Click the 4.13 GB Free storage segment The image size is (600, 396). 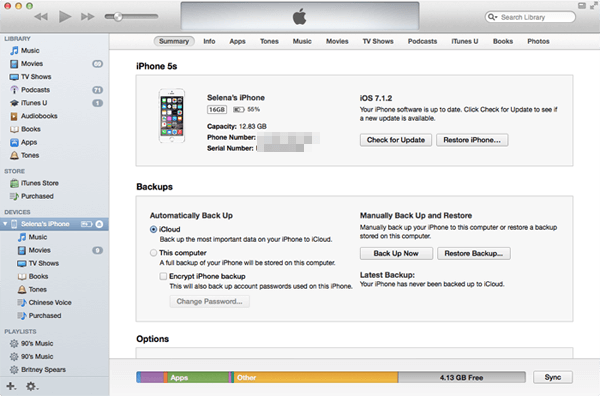point(462,377)
